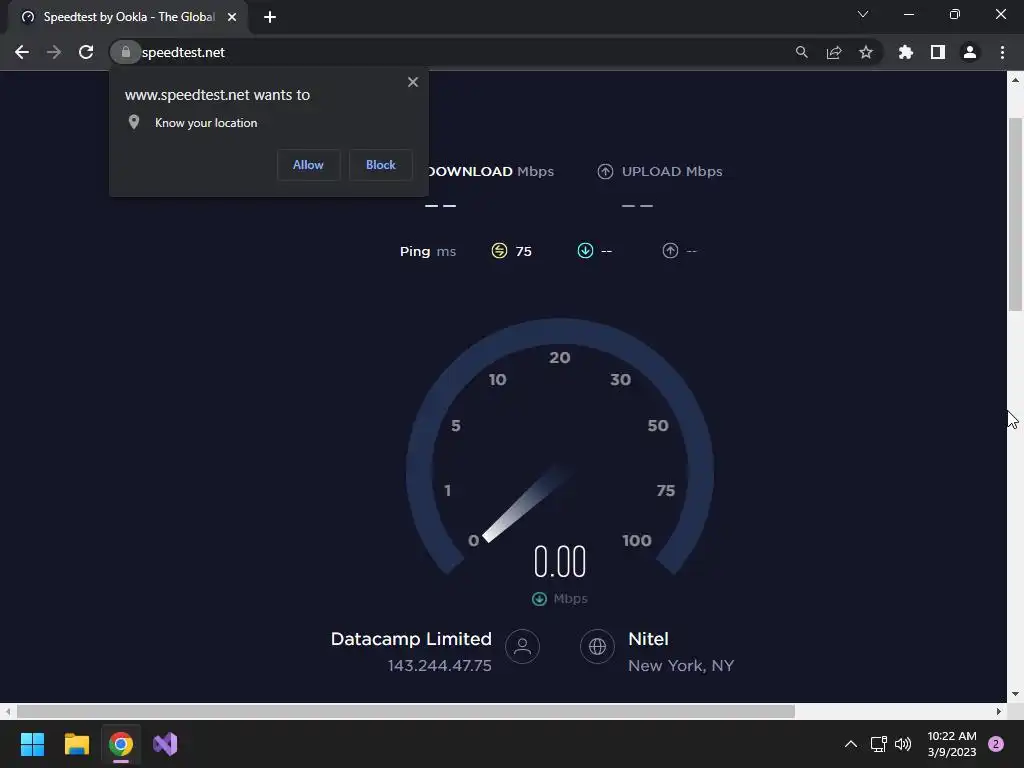Image resolution: width=1024 pixels, height=768 pixels.
Task: Click the idle latency ping icon
Action: [499, 251]
